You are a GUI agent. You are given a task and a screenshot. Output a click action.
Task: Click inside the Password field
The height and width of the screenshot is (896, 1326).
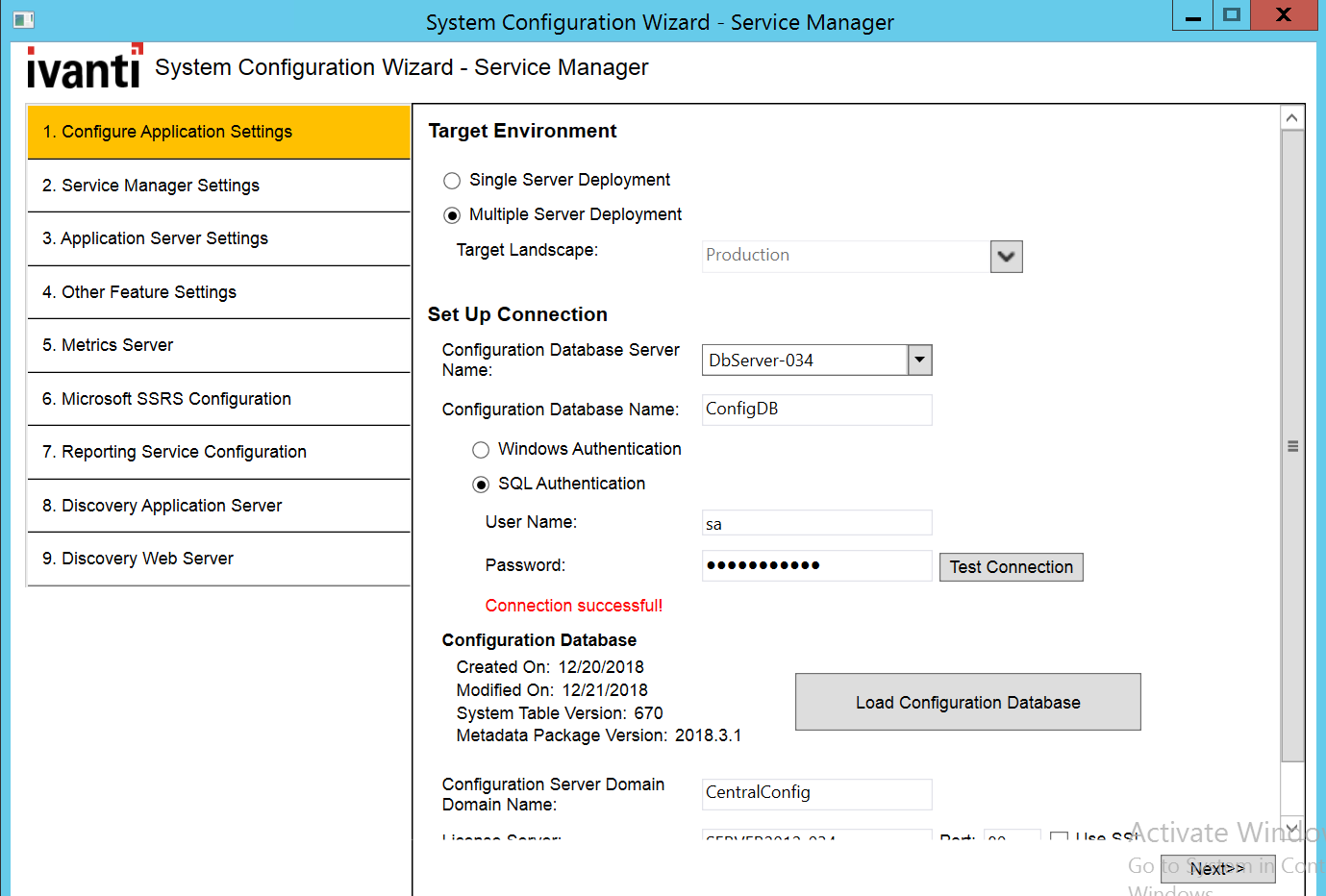click(816, 565)
